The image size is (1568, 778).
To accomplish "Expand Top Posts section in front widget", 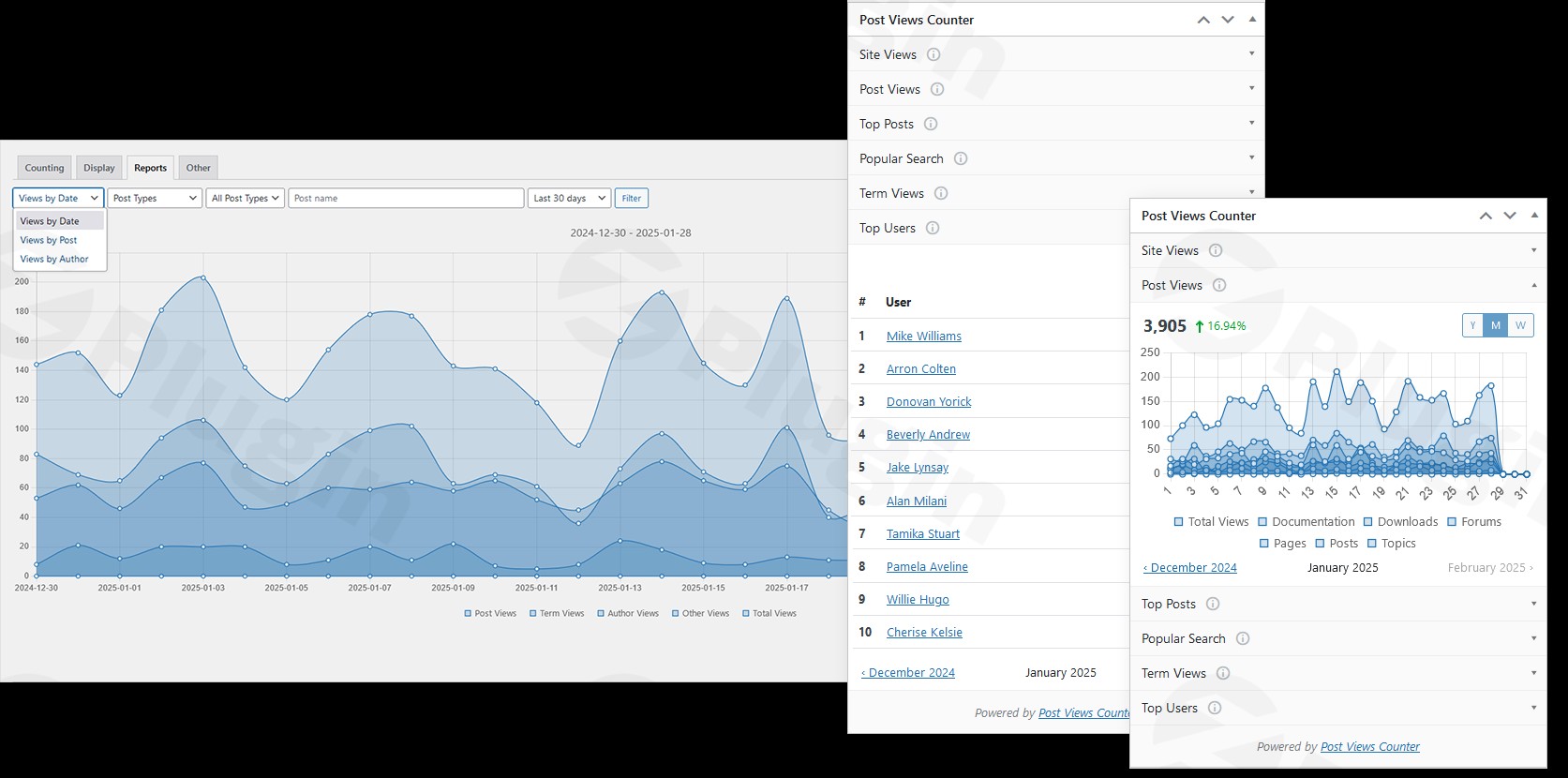I will (1534, 604).
